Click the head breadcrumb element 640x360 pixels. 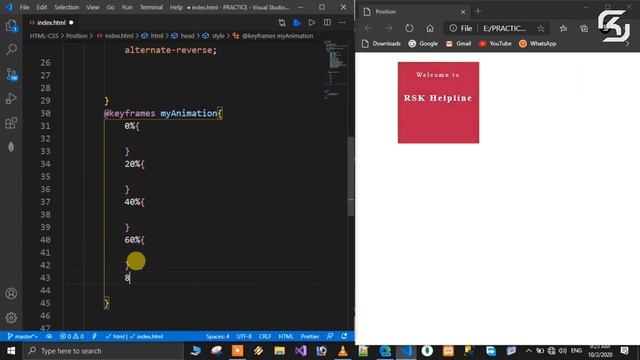click(183, 36)
